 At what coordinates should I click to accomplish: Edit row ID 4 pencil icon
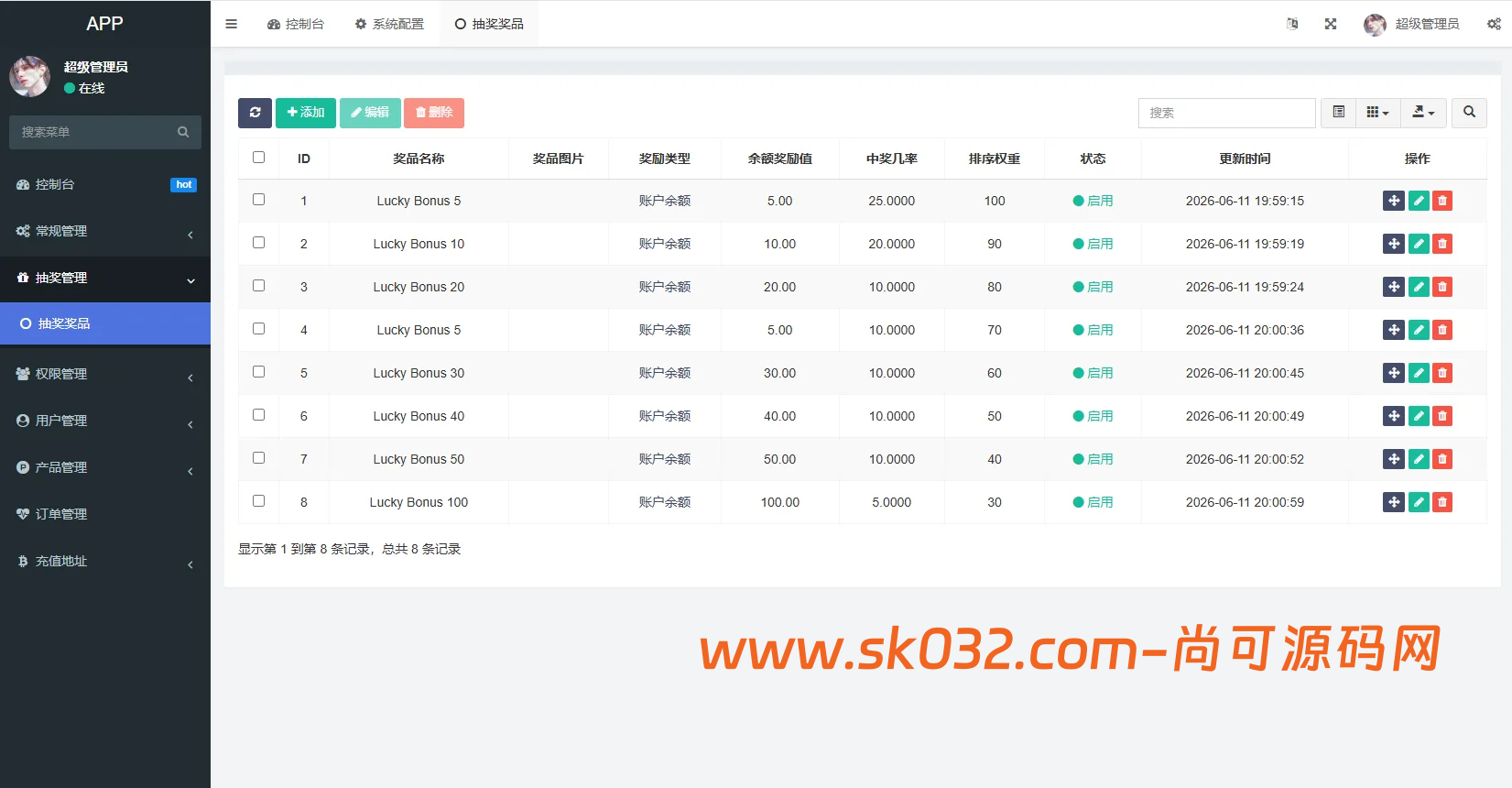pyautogui.click(x=1419, y=330)
